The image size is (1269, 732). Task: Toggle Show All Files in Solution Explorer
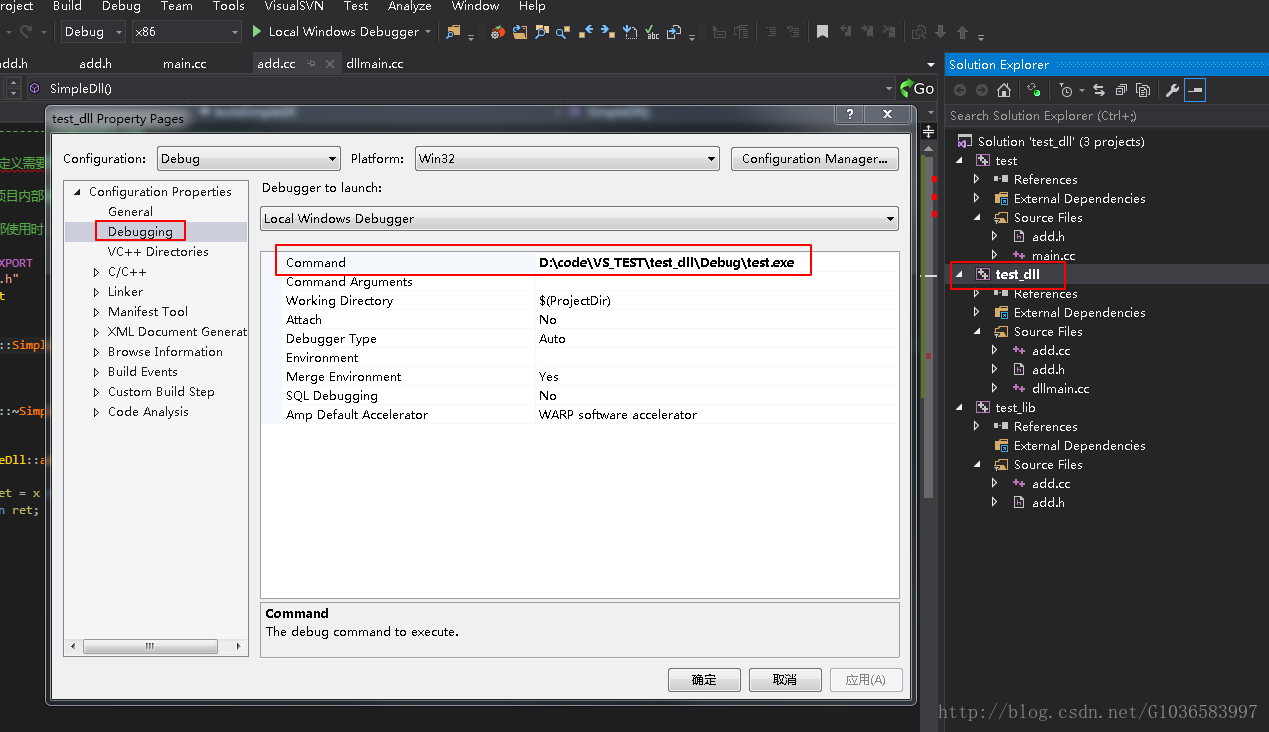click(x=1143, y=90)
